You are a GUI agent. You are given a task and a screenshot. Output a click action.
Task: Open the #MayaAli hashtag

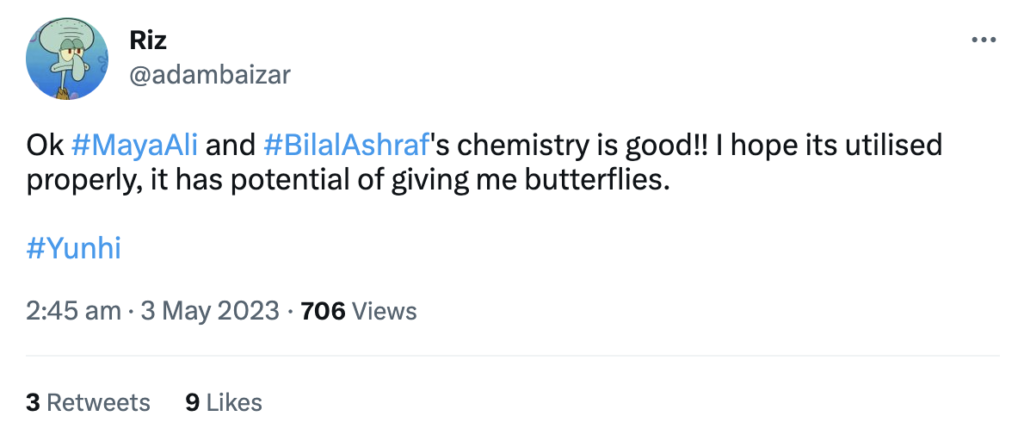click(x=134, y=145)
